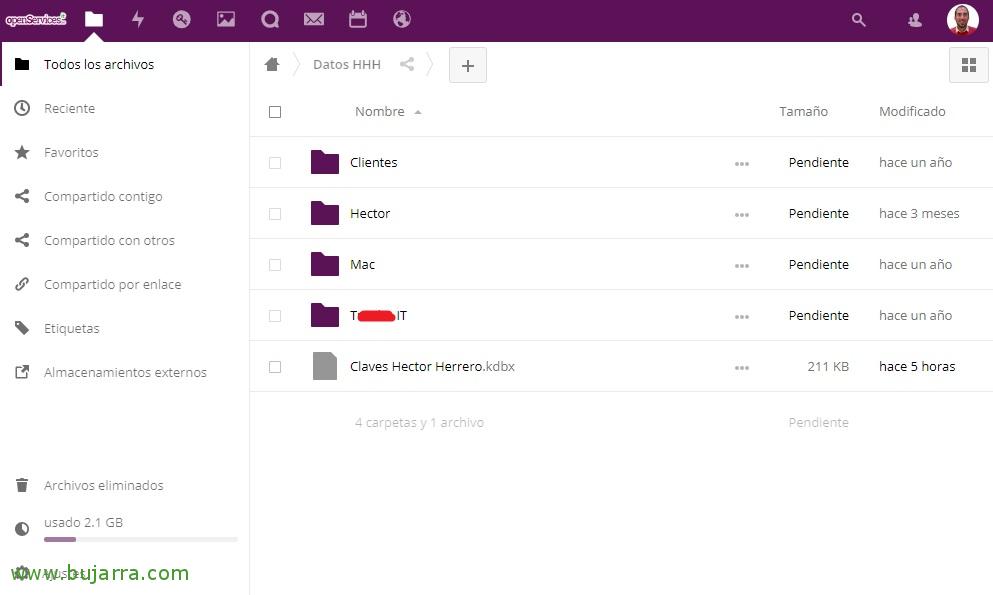The height and width of the screenshot is (595, 993).
Task: Click the storage usage bar
Action: coord(140,539)
